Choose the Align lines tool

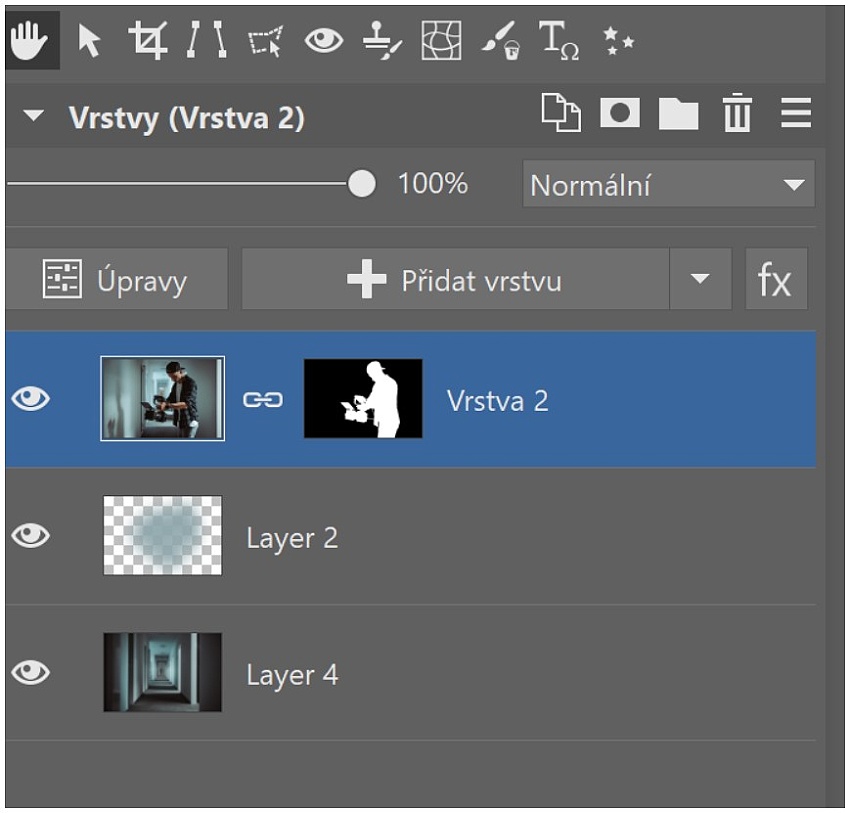pyautogui.click(x=207, y=40)
